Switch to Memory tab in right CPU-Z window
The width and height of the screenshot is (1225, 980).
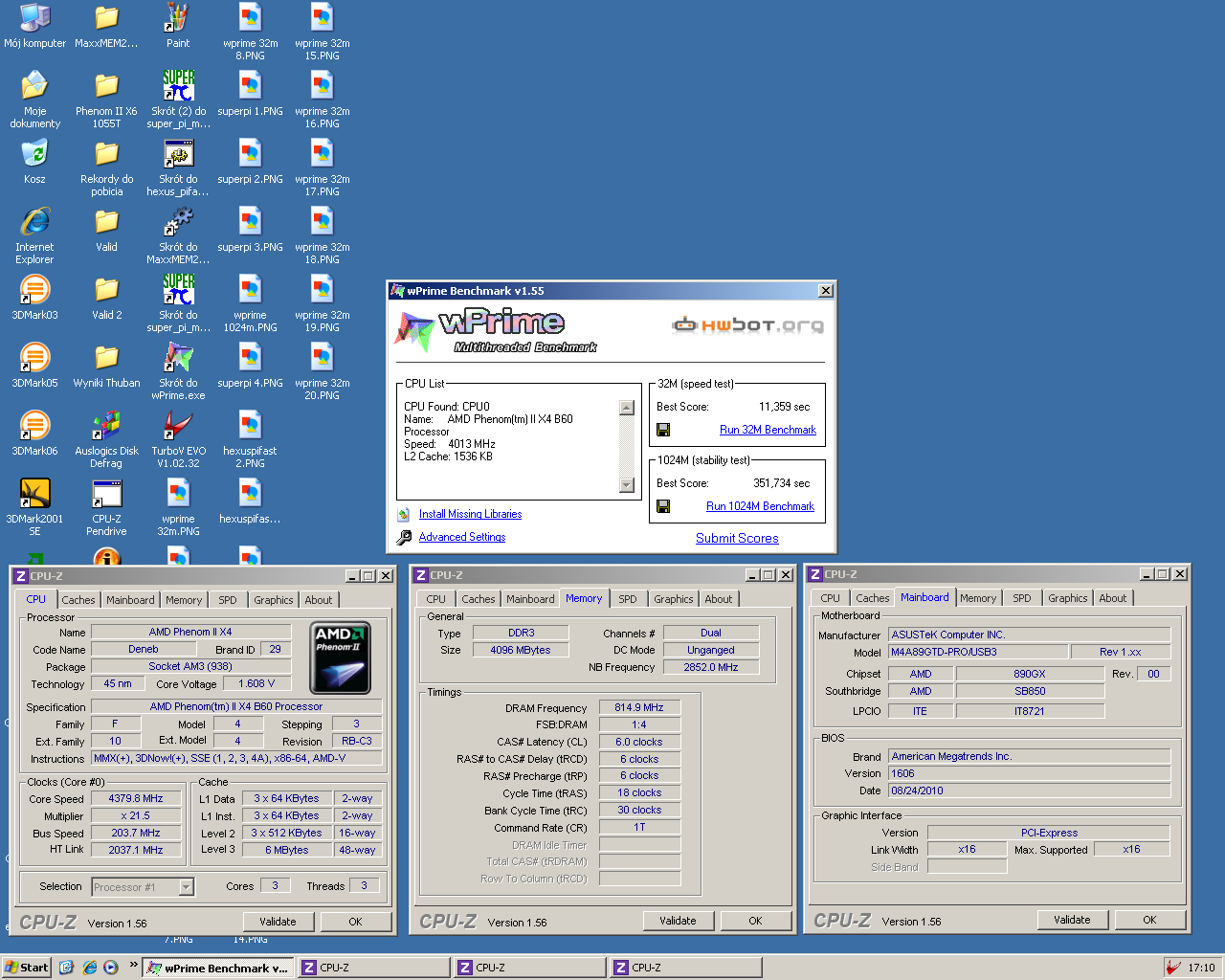click(x=978, y=598)
